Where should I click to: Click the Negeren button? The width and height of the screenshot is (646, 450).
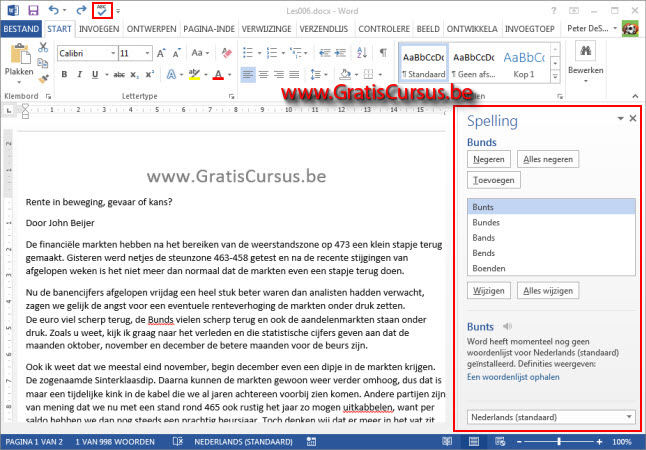click(x=489, y=159)
